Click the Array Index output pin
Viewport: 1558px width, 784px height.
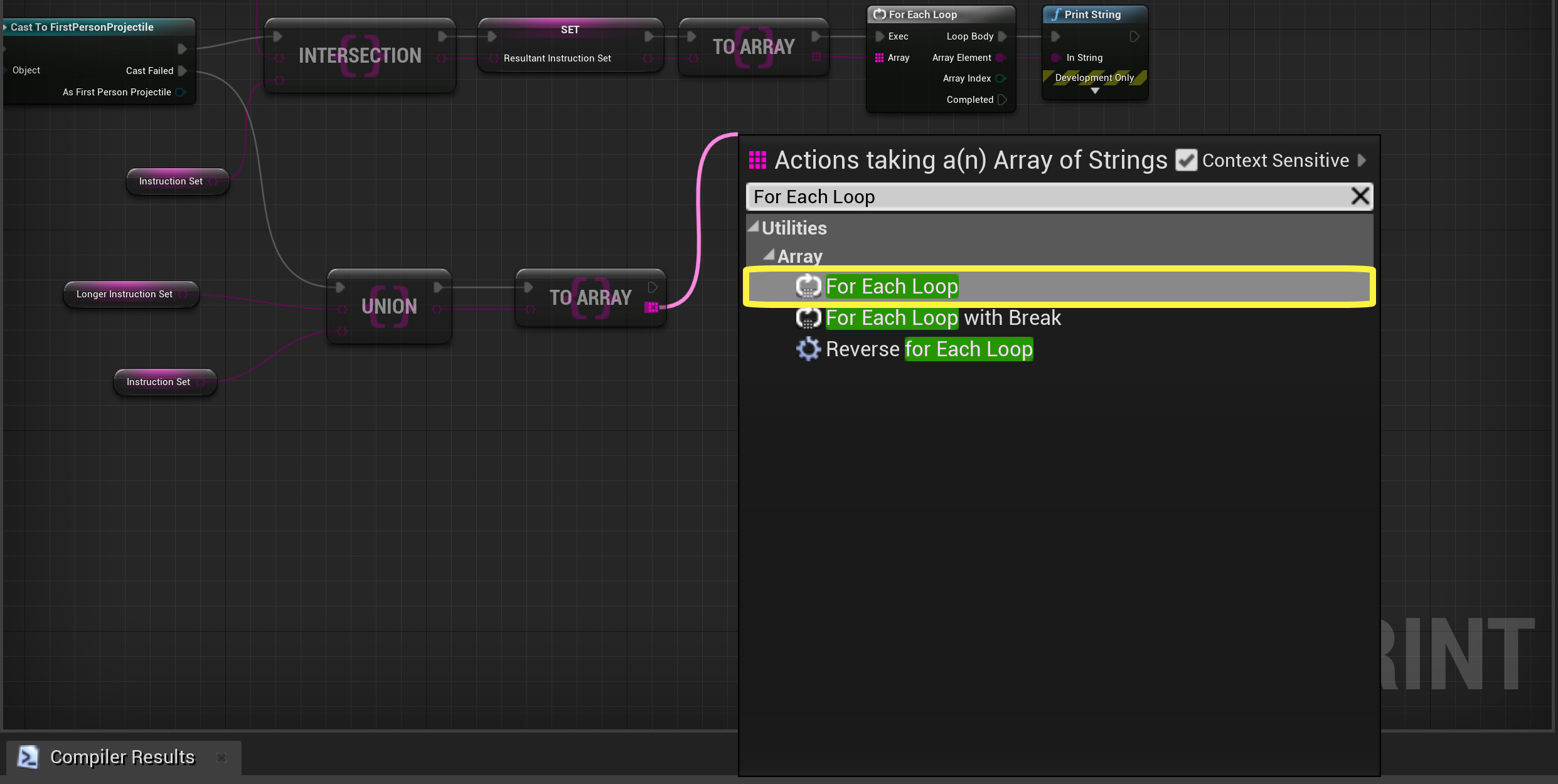(x=1000, y=78)
